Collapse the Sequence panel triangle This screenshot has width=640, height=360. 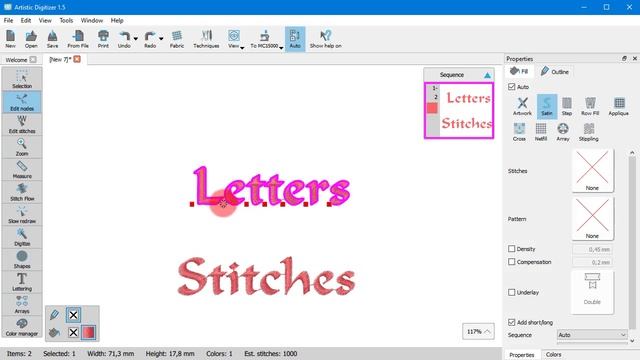pyautogui.click(x=487, y=75)
